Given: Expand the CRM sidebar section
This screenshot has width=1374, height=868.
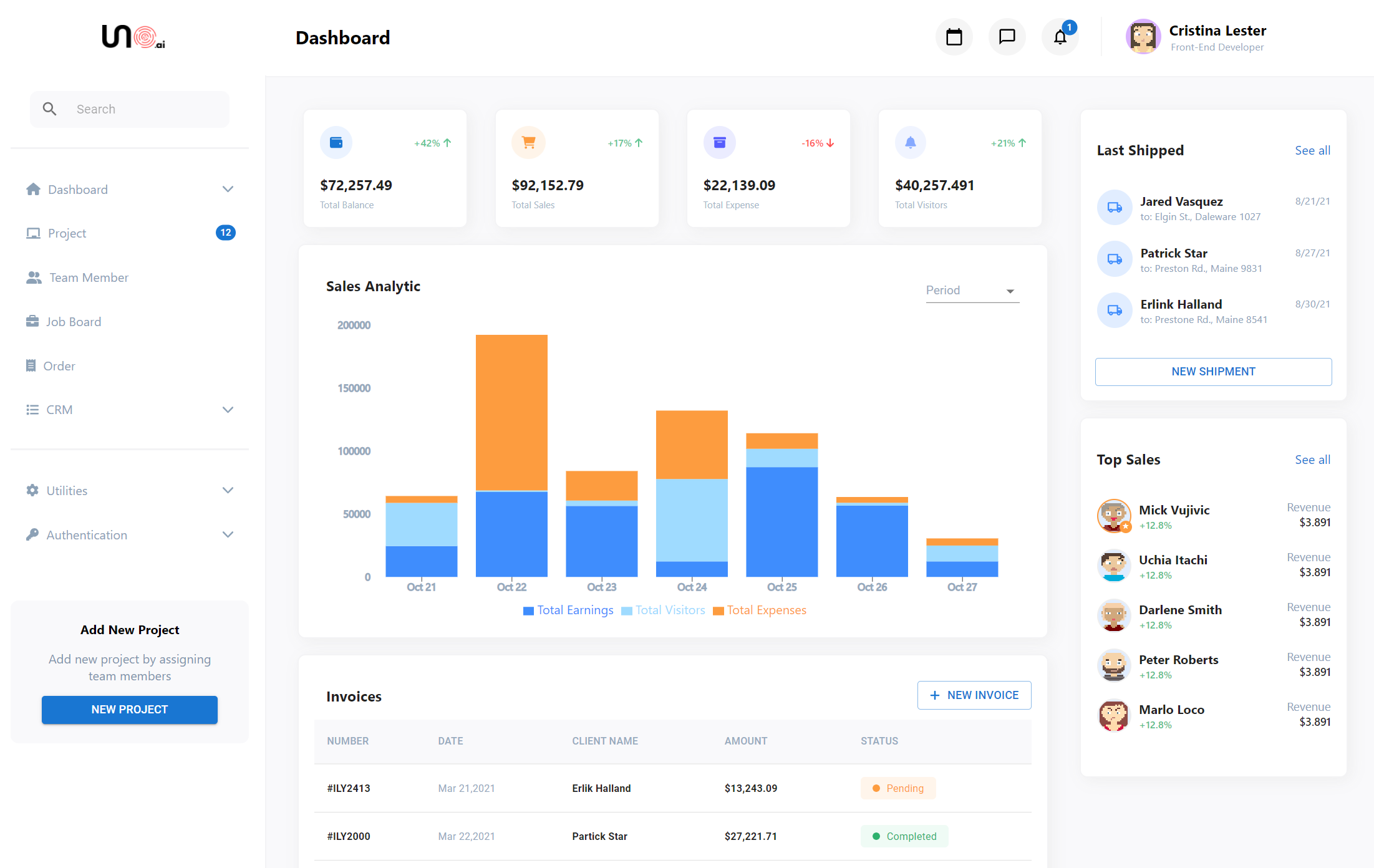Looking at the screenshot, I should [228, 410].
